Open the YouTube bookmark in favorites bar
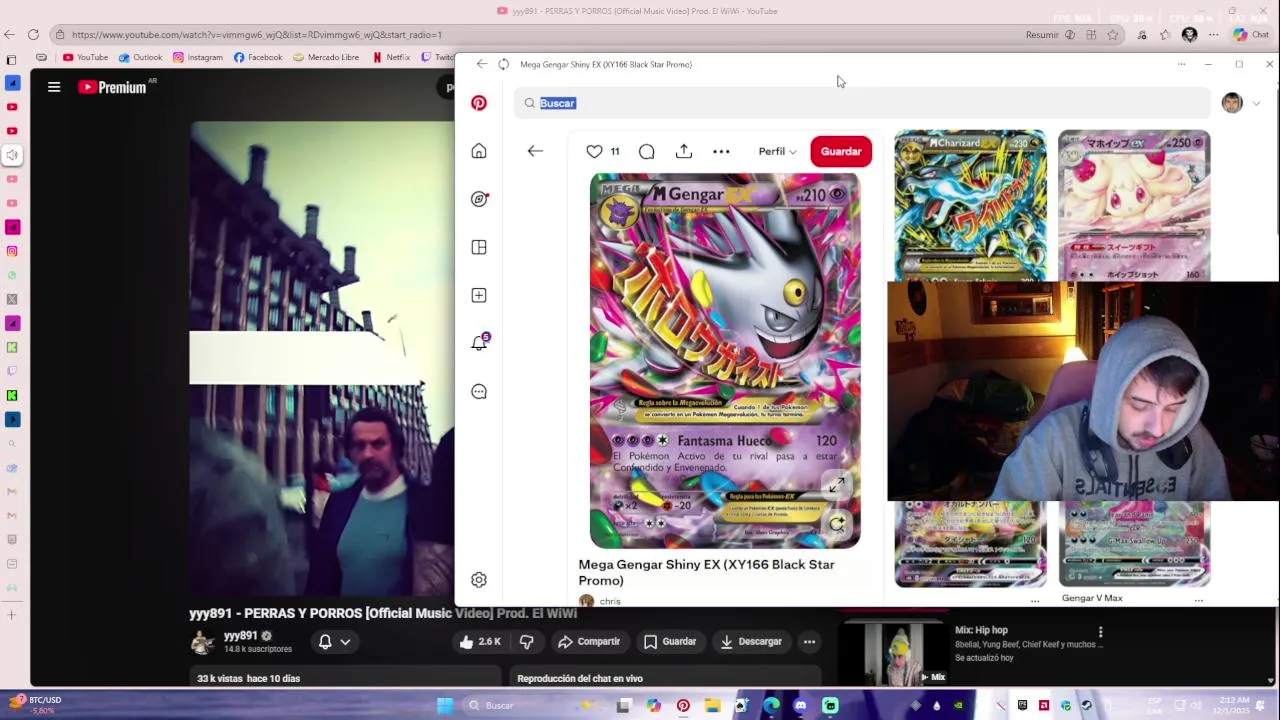Viewport: 1280px width, 720px height. (85, 57)
